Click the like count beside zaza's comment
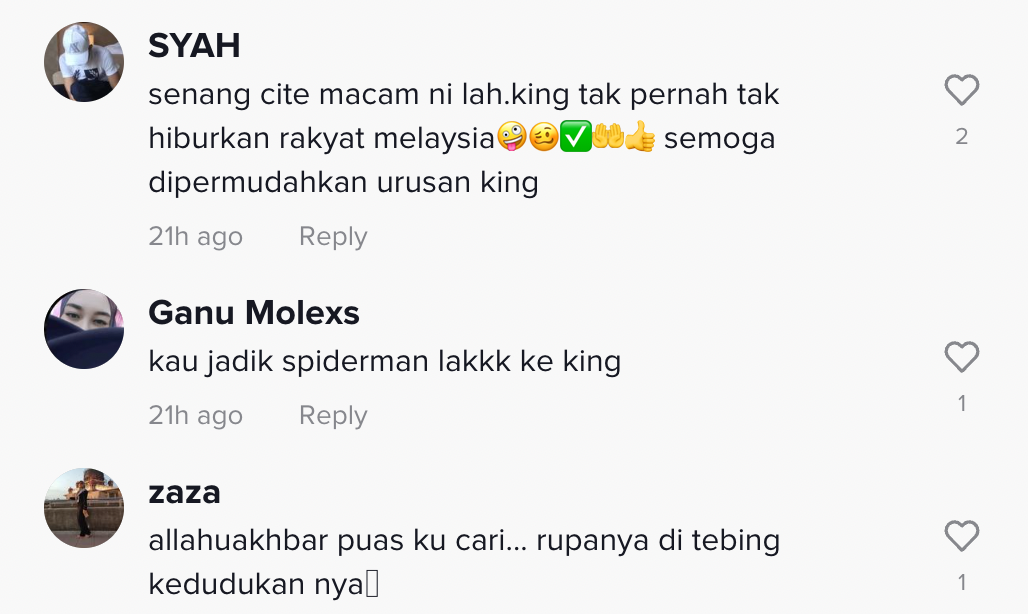The image size is (1028, 614). [961, 582]
